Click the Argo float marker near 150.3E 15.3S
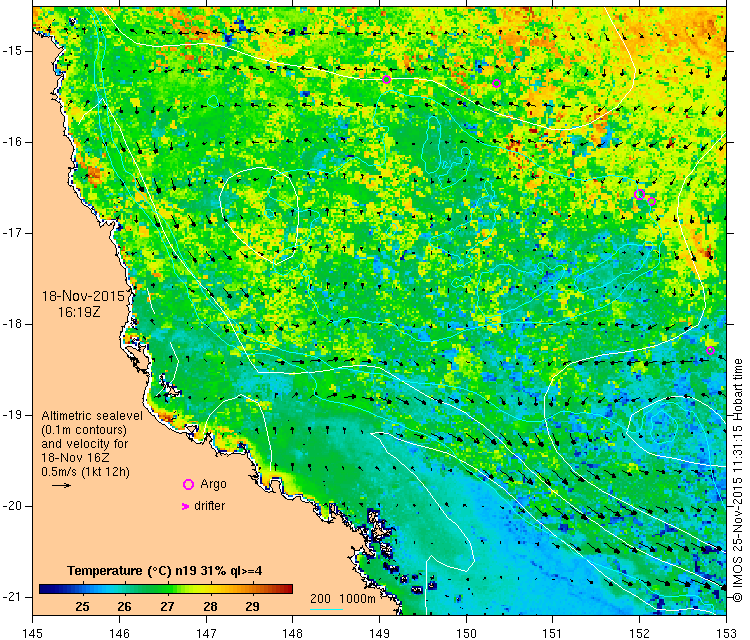The image size is (750, 640). click(x=496, y=84)
